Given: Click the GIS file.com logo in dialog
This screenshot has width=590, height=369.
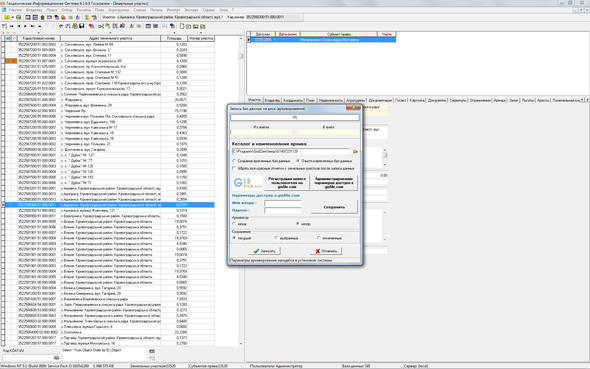Looking at the screenshot, I should (x=248, y=183).
